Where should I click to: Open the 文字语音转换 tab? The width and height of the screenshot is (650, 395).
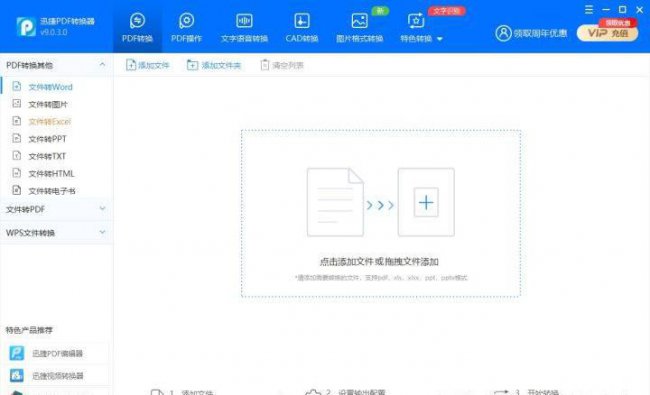pyautogui.click(x=244, y=27)
